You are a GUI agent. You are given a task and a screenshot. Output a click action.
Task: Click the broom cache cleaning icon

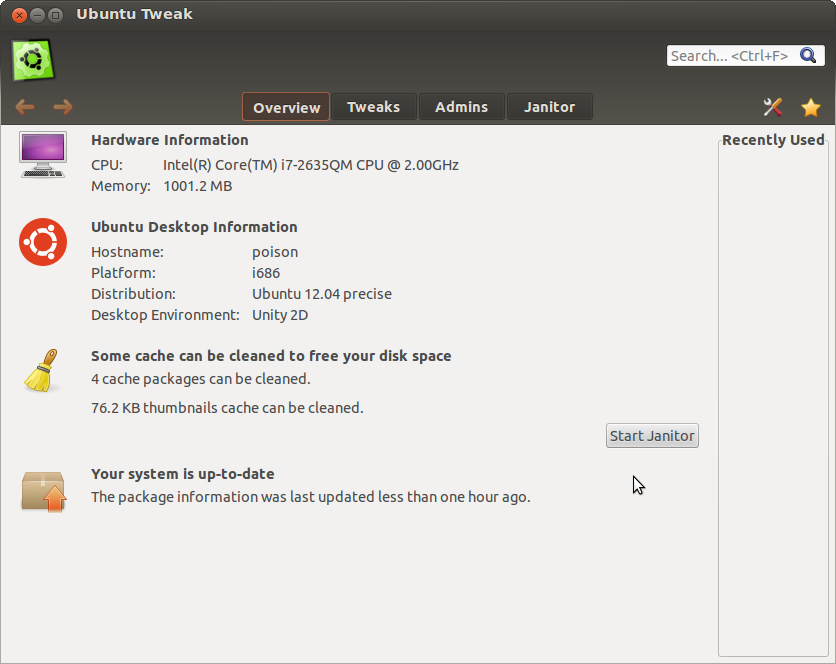click(41, 371)
